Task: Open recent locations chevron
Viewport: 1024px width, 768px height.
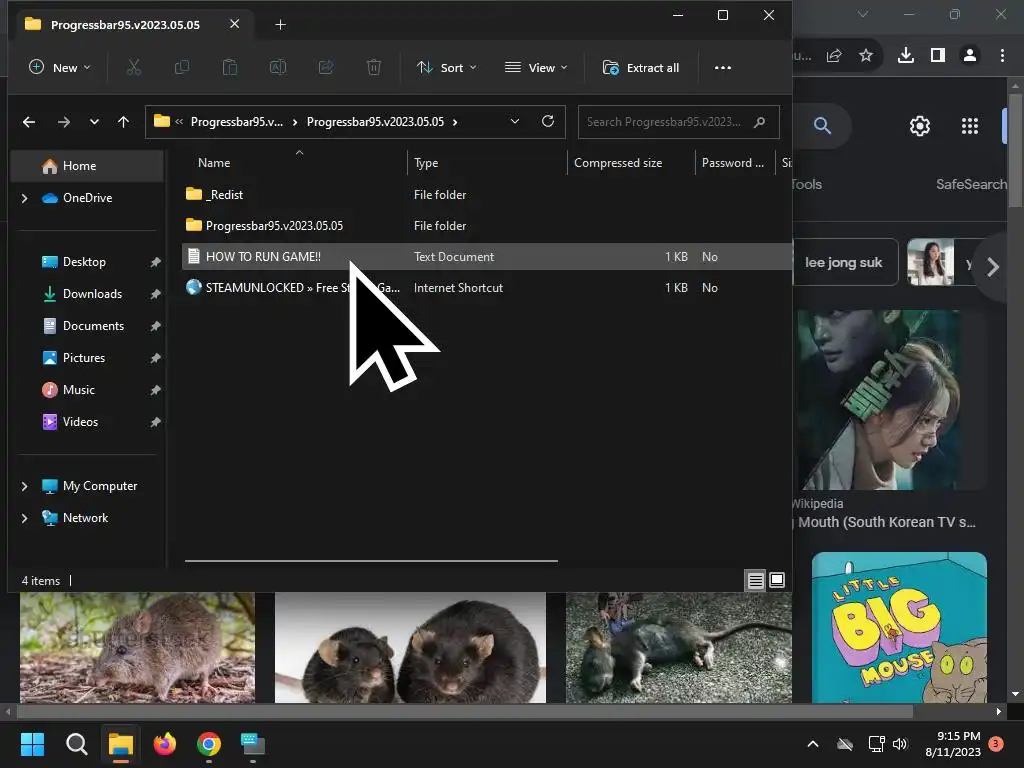Action: (x=94, y=122)
